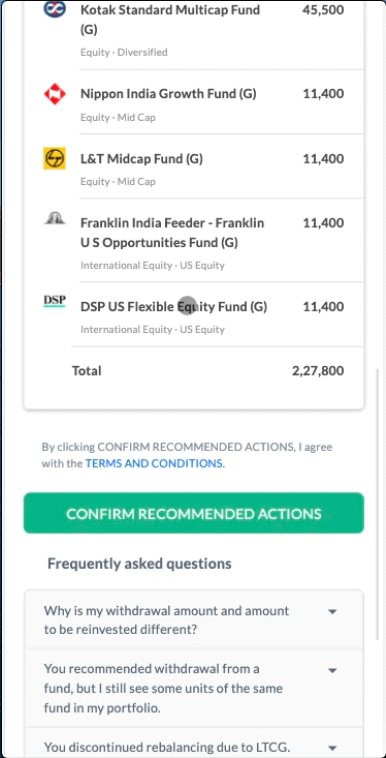Click the DSP fund logo
The image size is (386, 758).
tap(54, 301)
